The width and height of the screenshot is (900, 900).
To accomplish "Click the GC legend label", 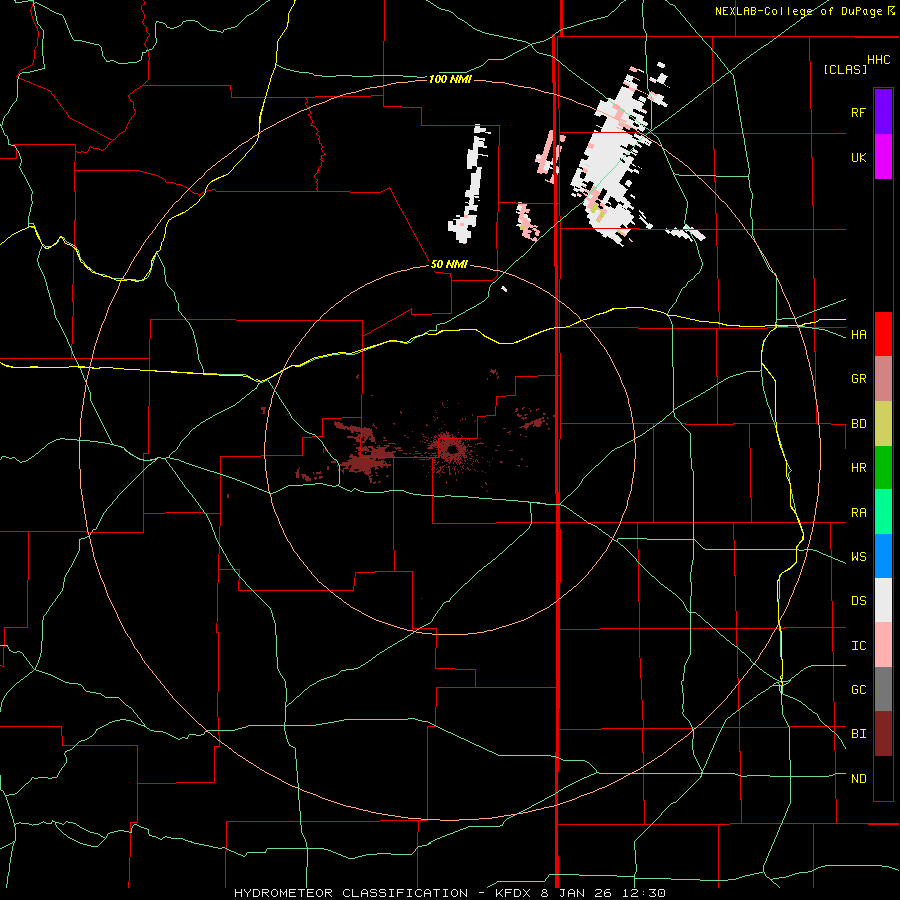I will [858, 690].
